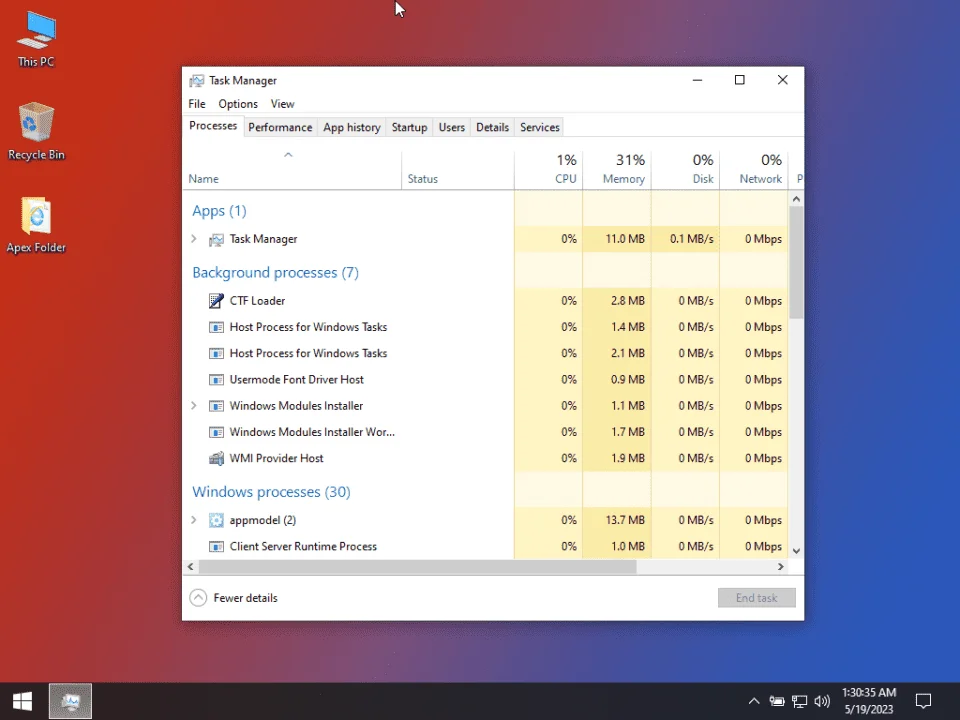This screenshot has height=720, width=960.
Task: Sort by the Status column header
Action: [458, 170]
